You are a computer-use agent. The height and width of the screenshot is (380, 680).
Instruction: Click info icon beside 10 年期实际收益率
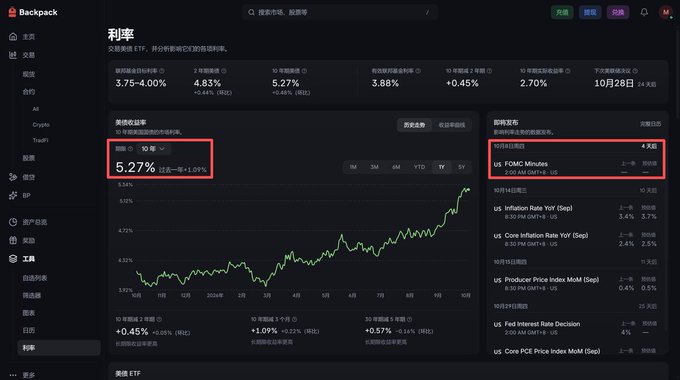568,71
